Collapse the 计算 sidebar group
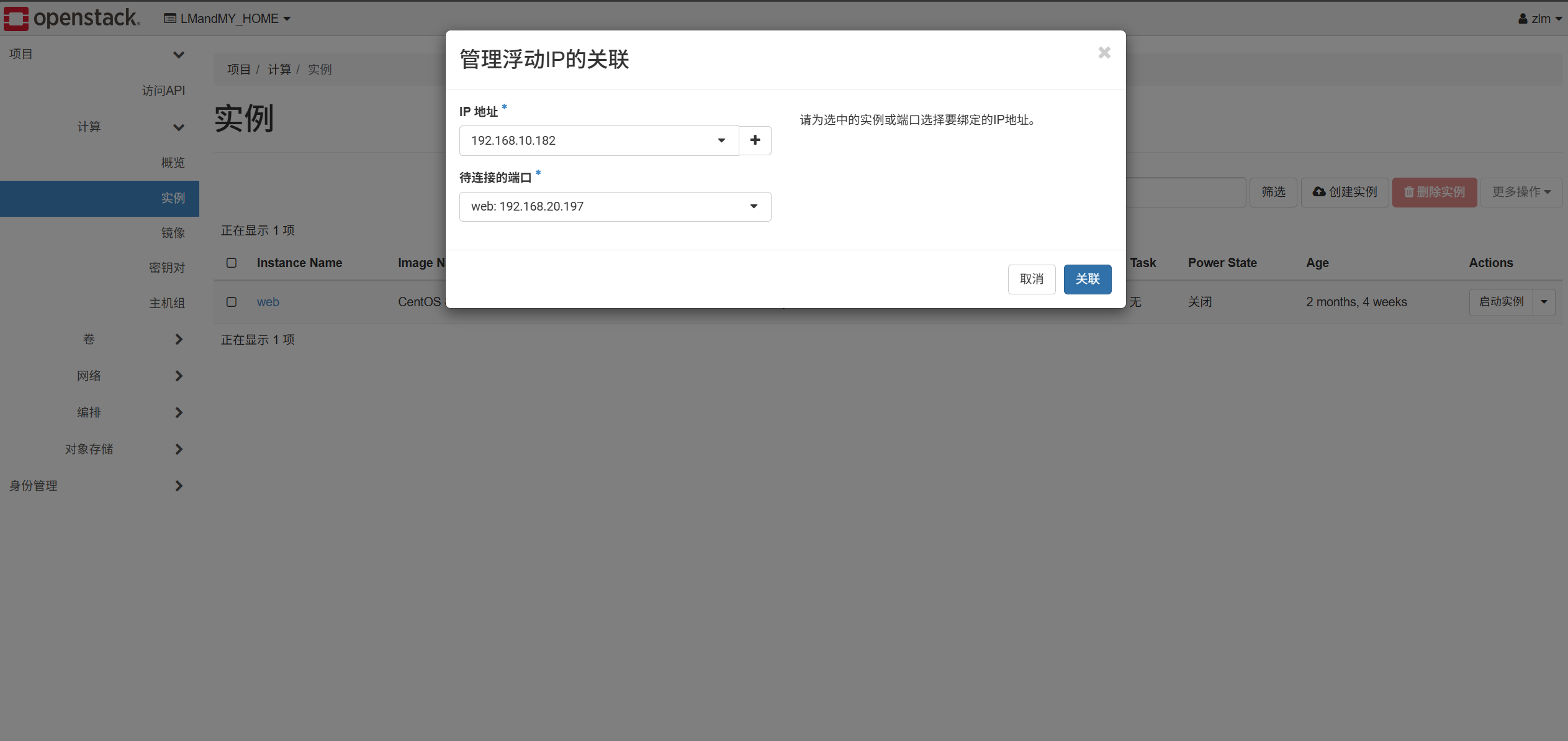1568x741 pixels. tap(99, 127)
